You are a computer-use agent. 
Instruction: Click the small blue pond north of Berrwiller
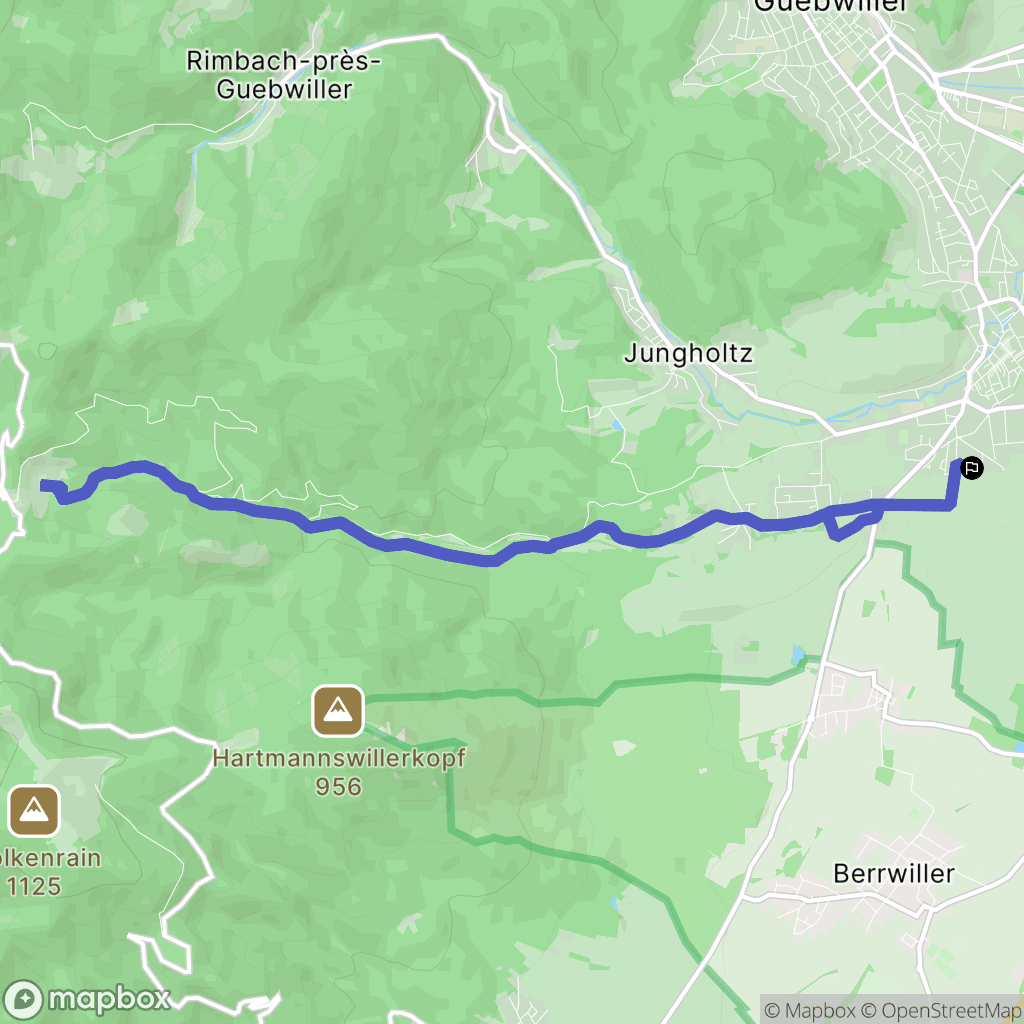coord(797,654)
